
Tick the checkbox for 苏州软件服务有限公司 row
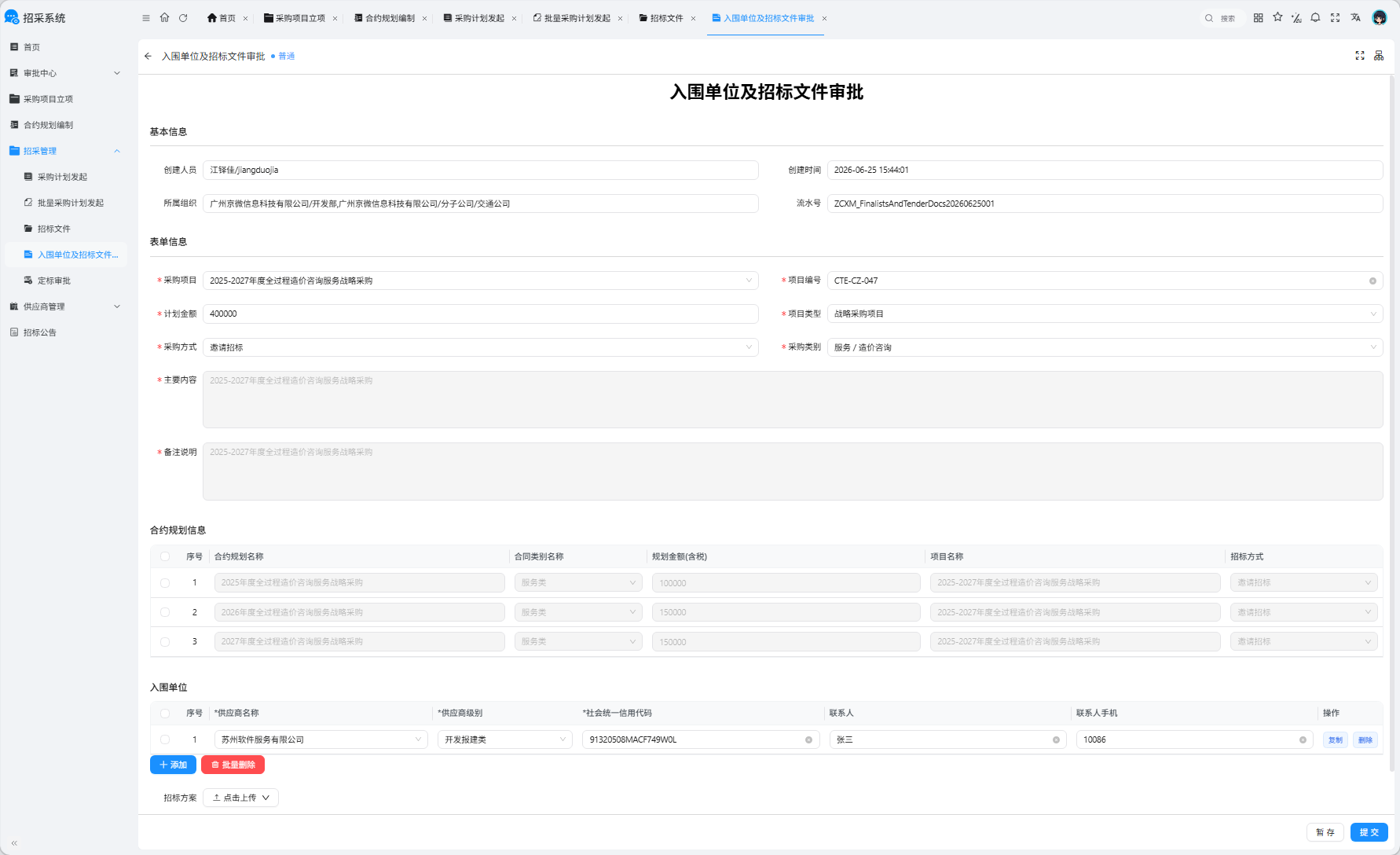point(165,739)
